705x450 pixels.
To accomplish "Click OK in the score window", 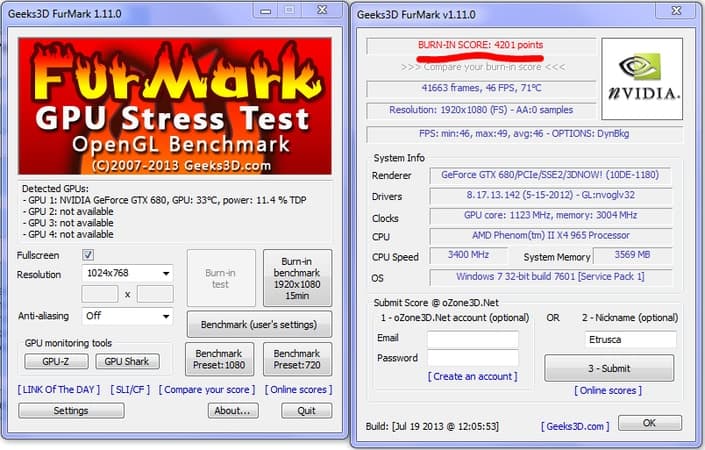I will click(650, 423).
